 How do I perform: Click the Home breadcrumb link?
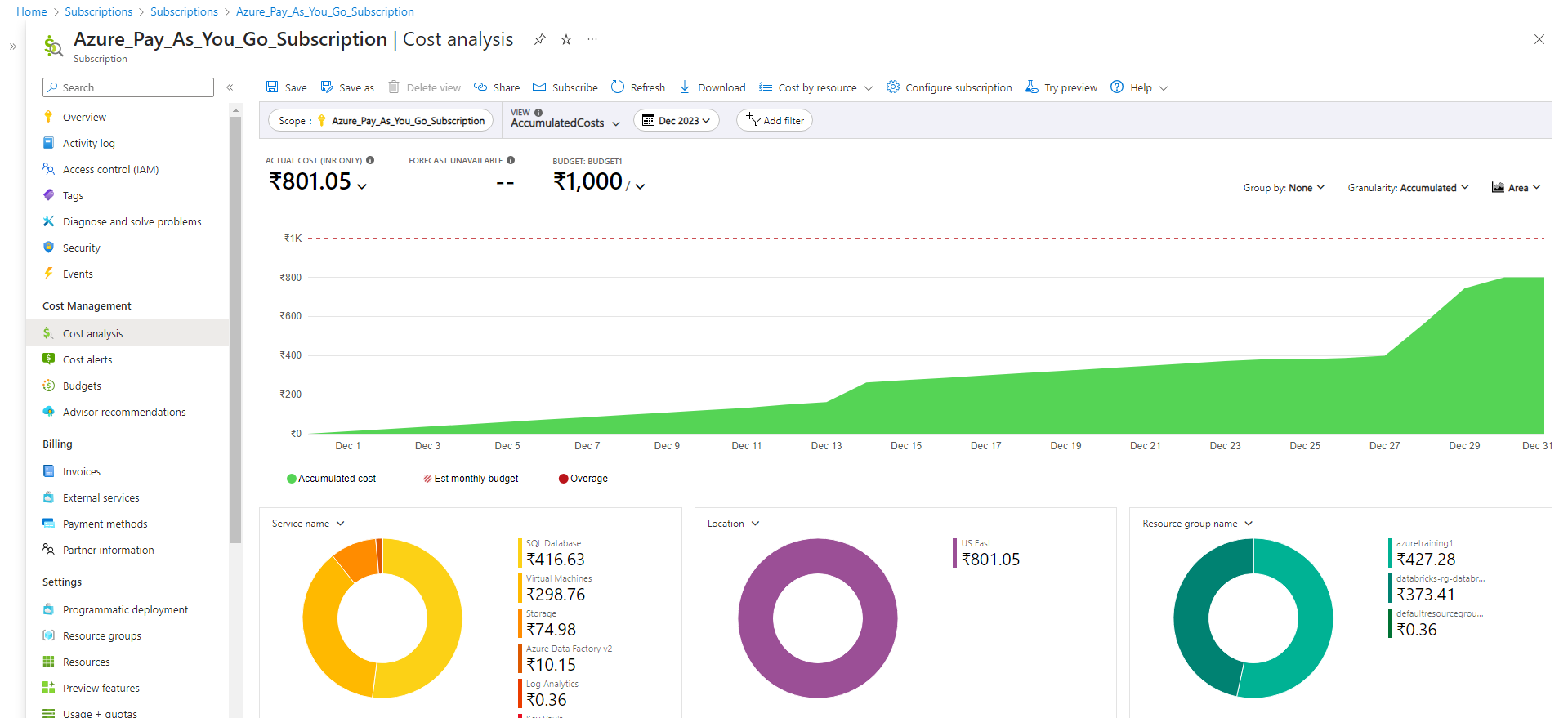pos(32,11)
